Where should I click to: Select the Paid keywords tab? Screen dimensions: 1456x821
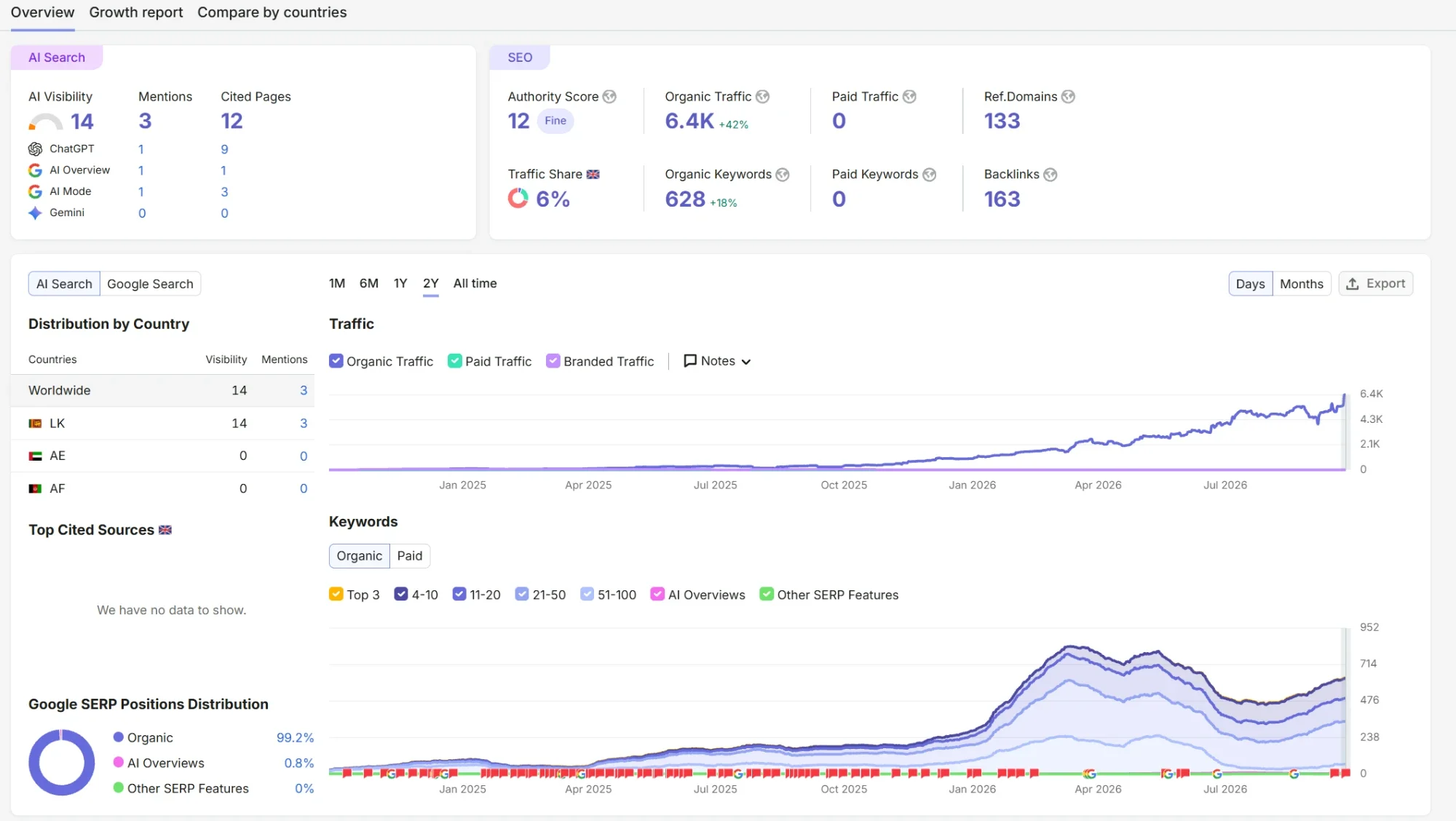pyautogui.click(x=410, y=556)
